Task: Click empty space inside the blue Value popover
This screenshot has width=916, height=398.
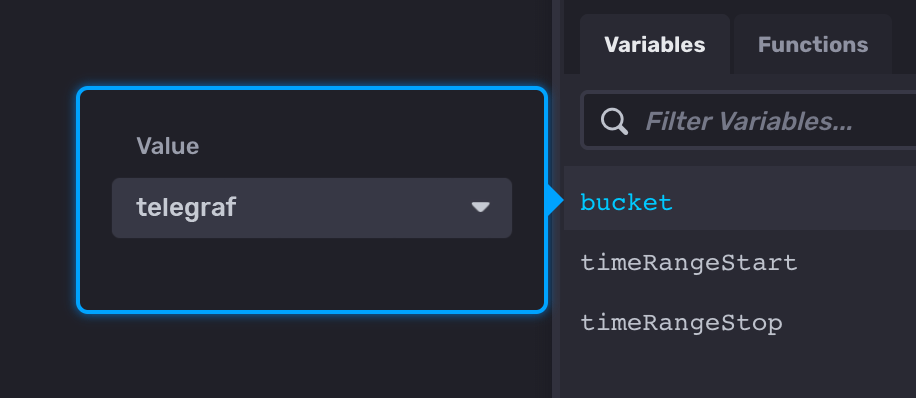Action: point(312,275)
